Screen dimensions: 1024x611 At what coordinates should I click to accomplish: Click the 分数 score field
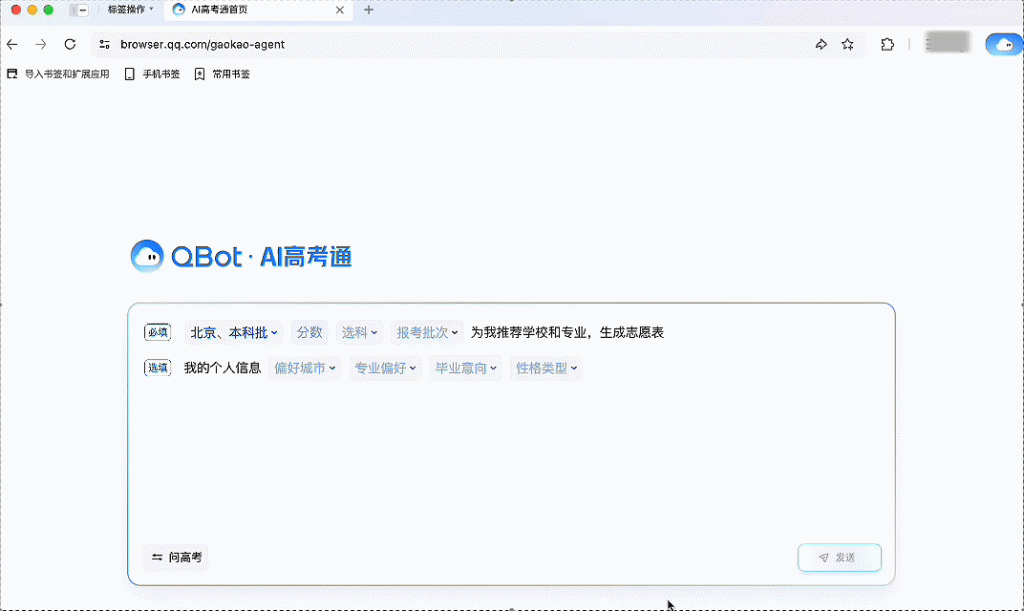310,333
